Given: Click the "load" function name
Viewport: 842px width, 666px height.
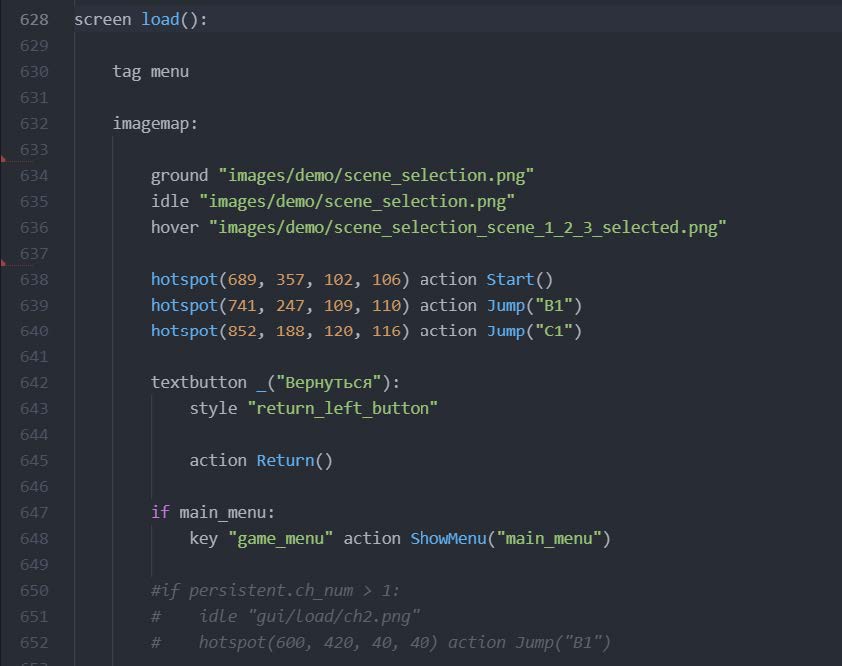Looking at the screenshot, I should (160, 20).
